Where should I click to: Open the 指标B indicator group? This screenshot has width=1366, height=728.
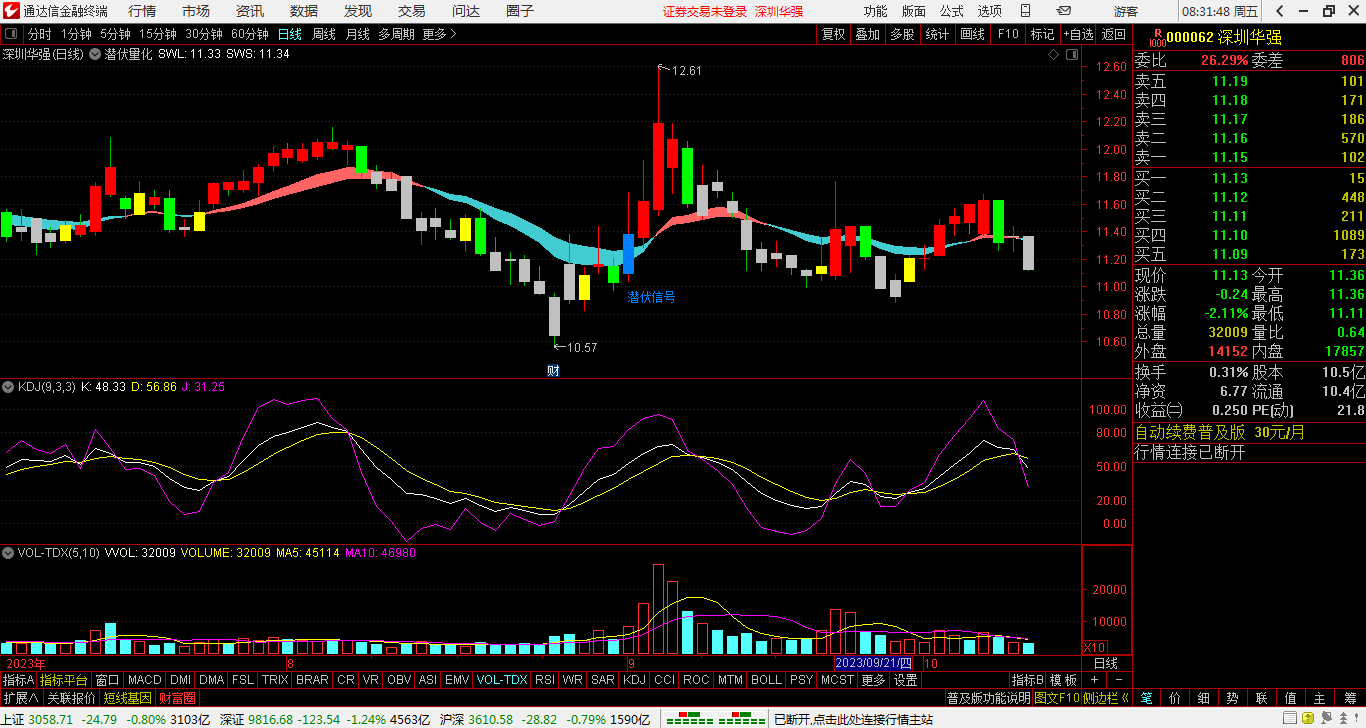pyautogui.click(x=1027, y=680)
